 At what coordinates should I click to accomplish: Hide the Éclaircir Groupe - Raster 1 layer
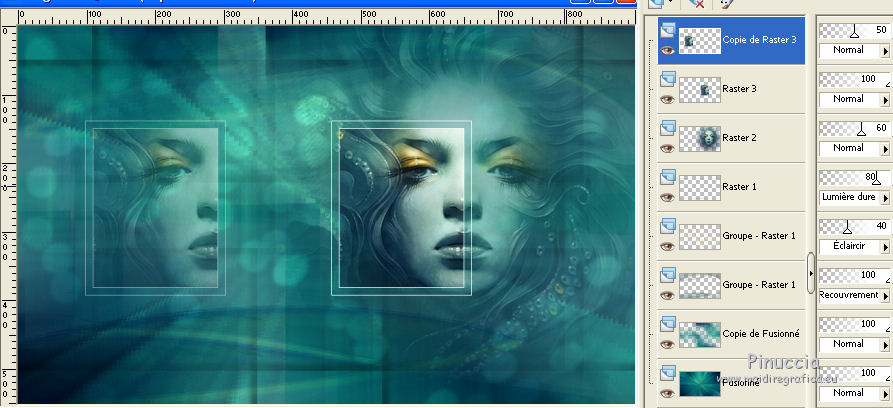(x=668, y=246)
